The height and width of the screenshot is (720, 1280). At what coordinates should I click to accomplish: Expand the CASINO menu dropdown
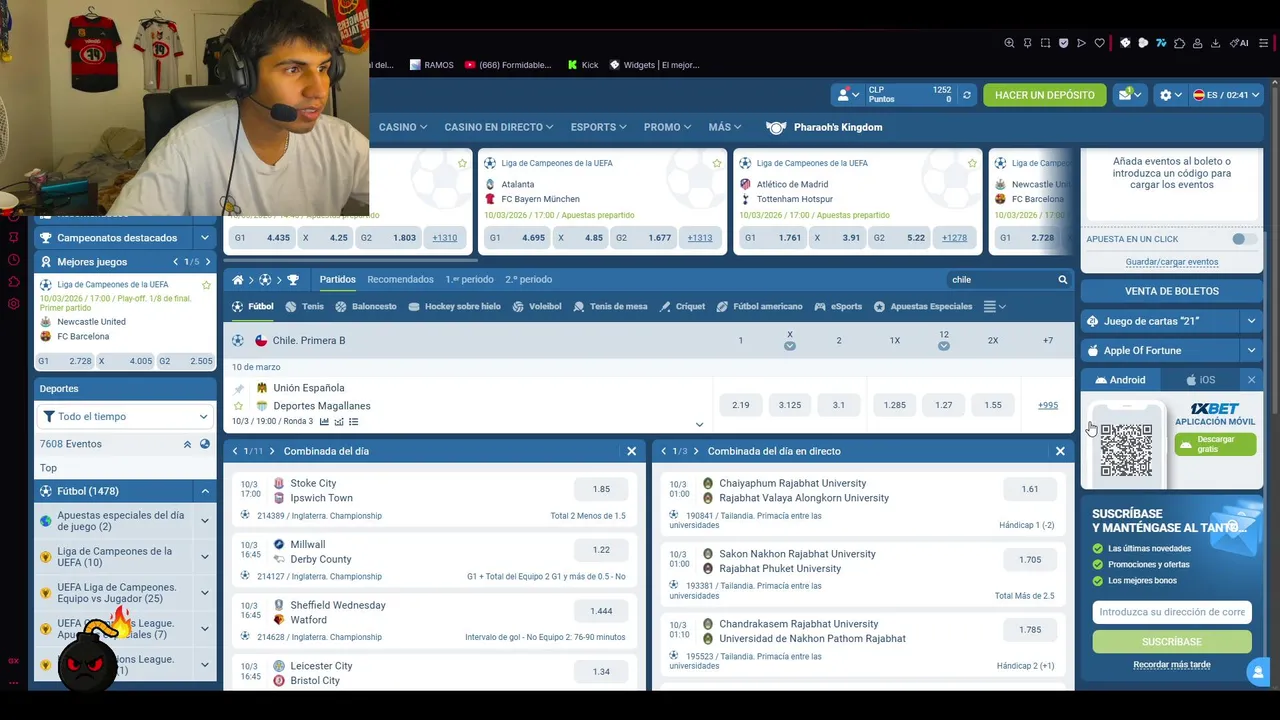pos(403,127)
